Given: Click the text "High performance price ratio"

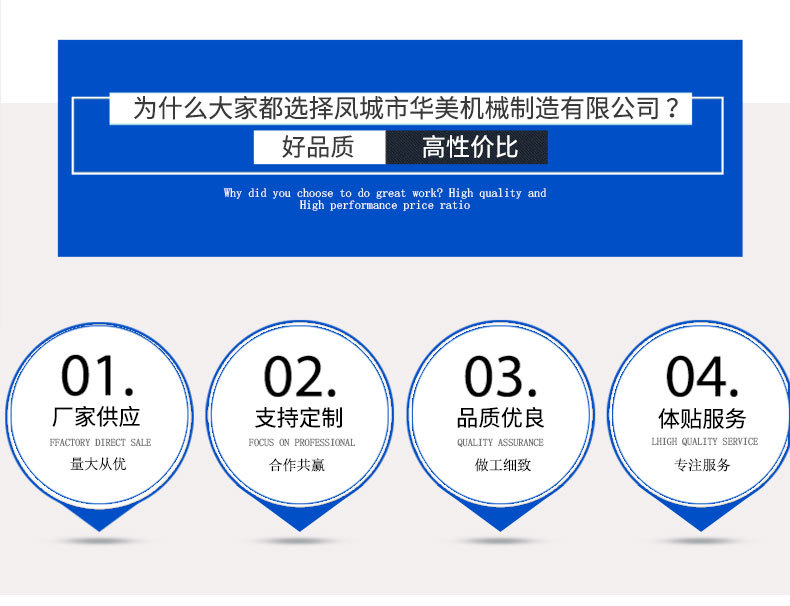Looking at the screenshot, I should pos(385,206).
